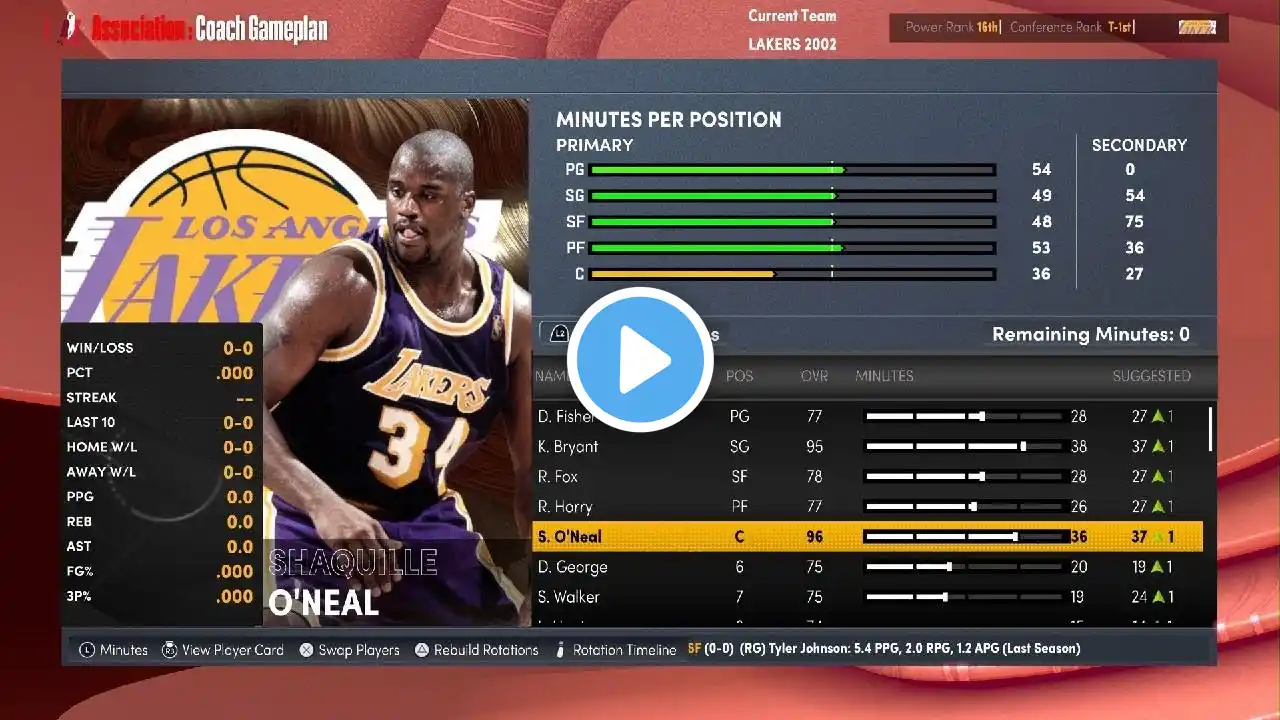Select the Minutes option label

pyautogui.click(x=125, y=650)
